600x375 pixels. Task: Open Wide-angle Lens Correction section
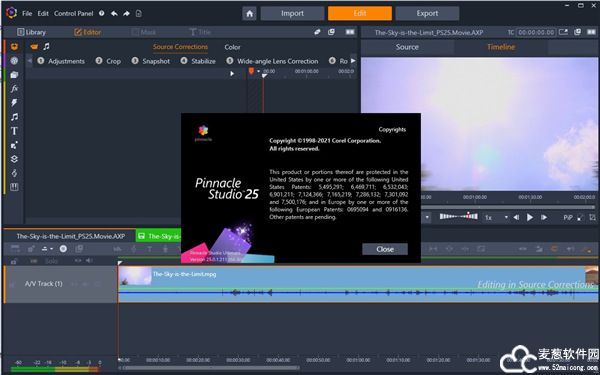(272, 61)
